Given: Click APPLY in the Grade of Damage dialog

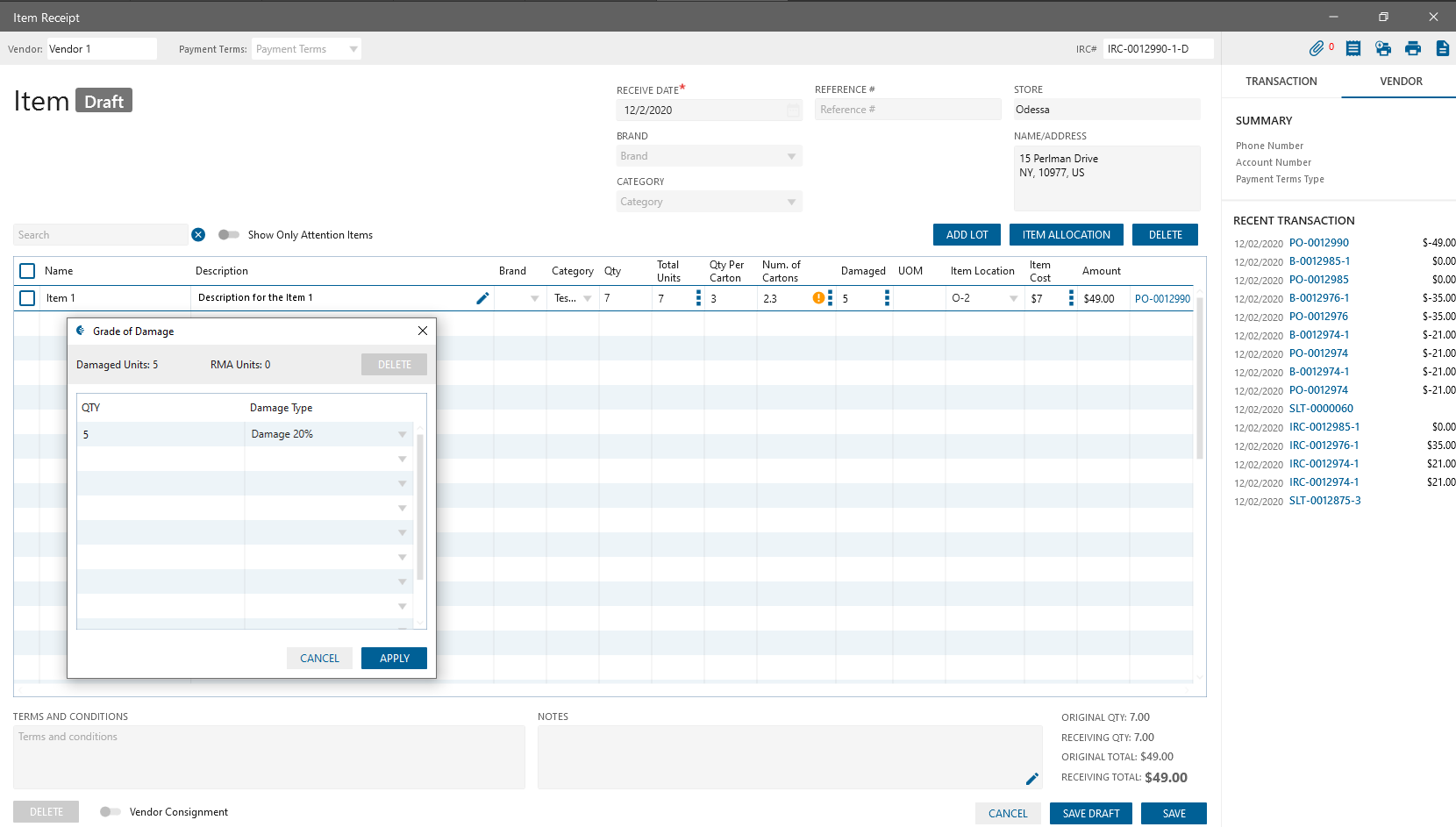Looking at the screenshot, I should tap(394, 659).
